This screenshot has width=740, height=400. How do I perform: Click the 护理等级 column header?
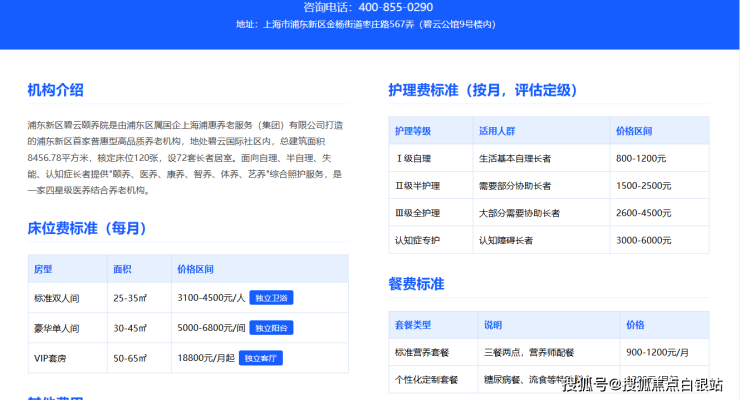click(x=413, y=131)
